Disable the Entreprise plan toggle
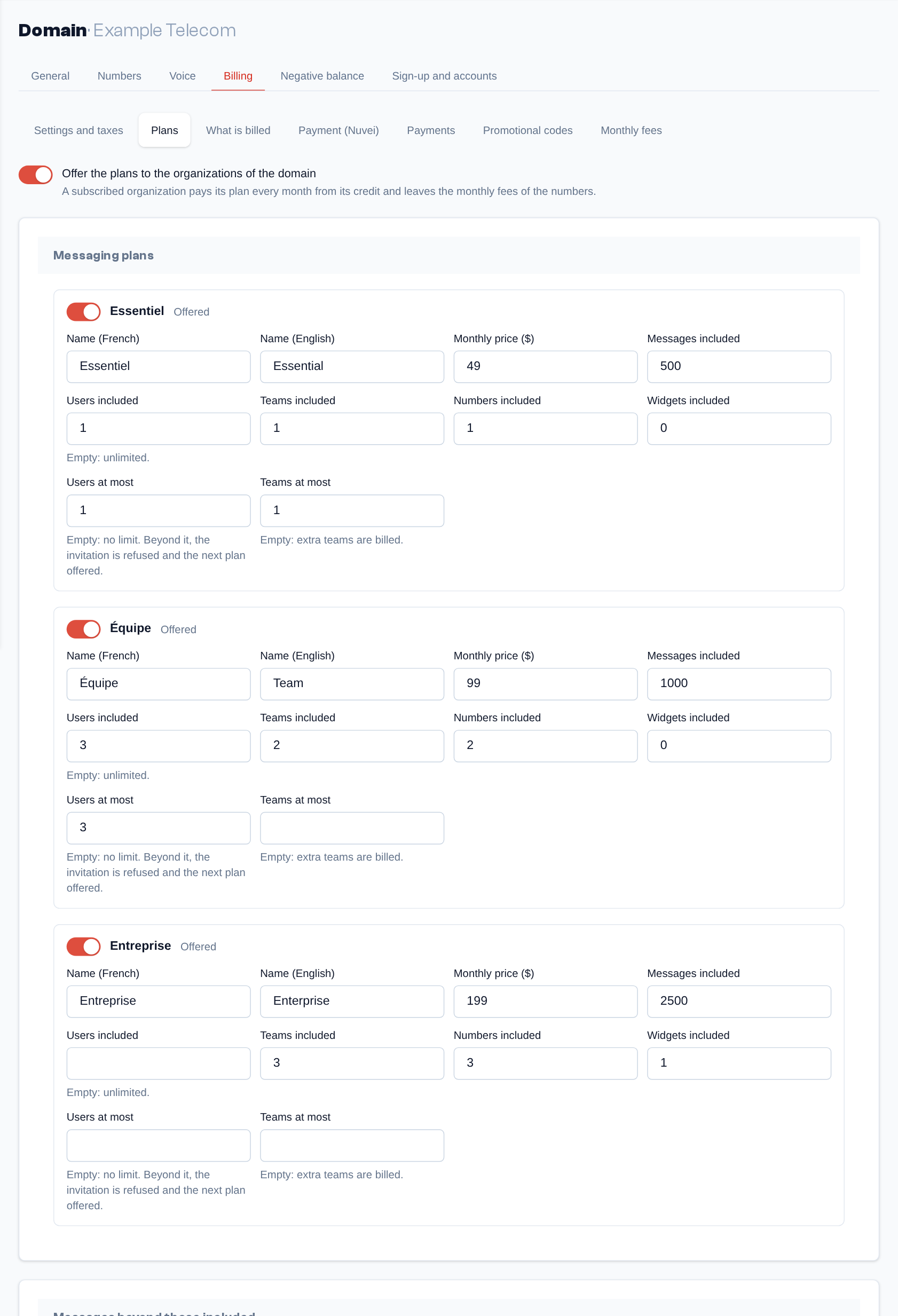898x1316 pixels. (x=83, y=946)
